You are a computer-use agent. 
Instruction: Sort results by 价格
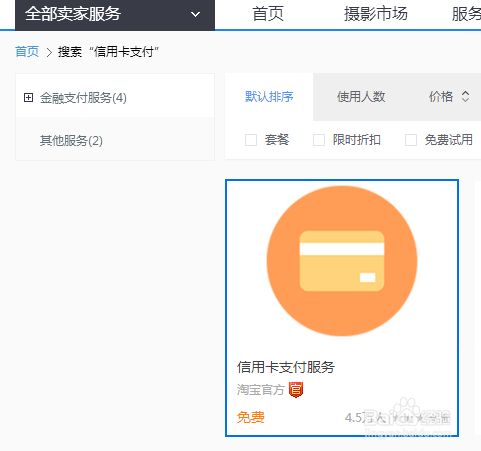441,97
